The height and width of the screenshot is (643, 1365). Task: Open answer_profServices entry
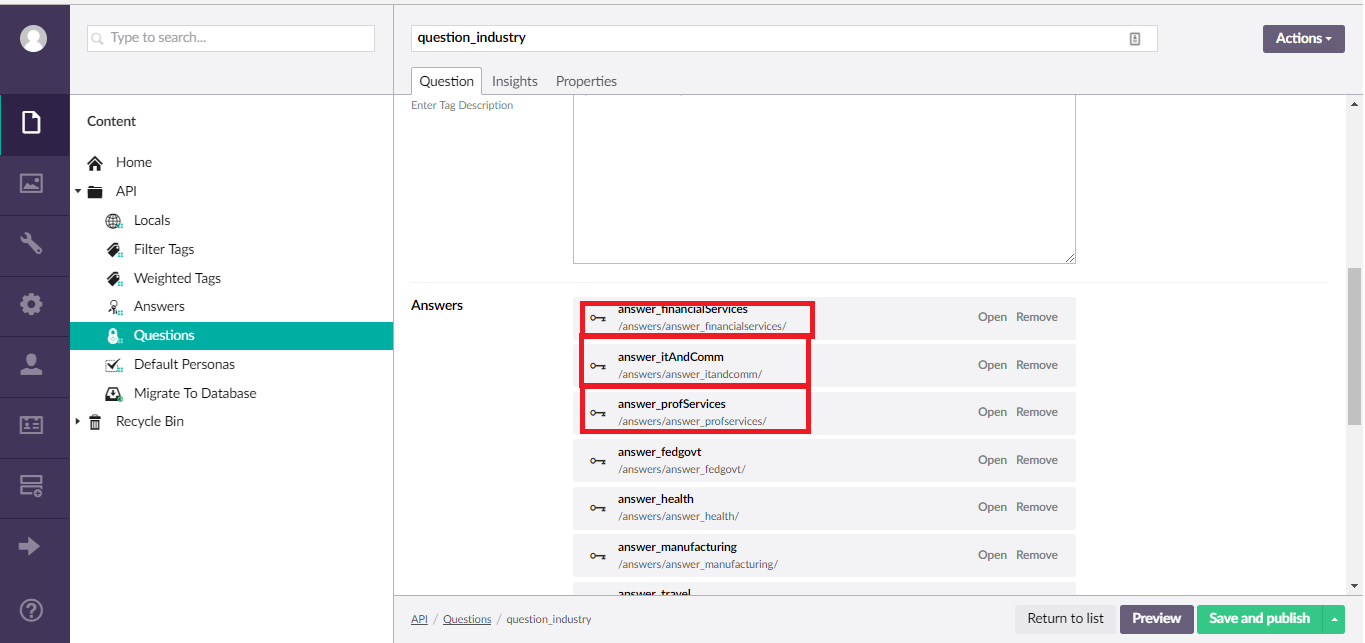tap(992, 412)
